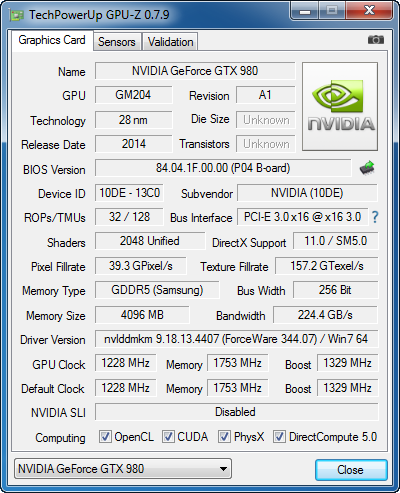Toggle the PhysX checkbox
Image resolution: width=400 pixels, height=493 pixels.
pos(224,436)
